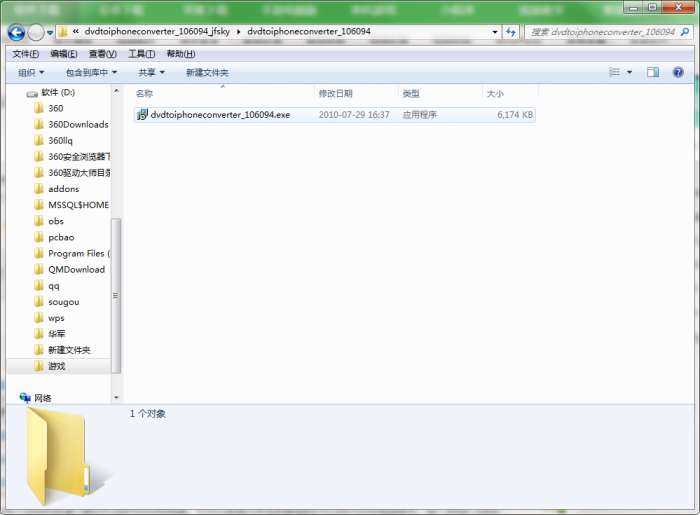Select 软件 (D:) drive in tree
Screen dimensions: 700x515
pyautogui.click(x=58, y=92)
